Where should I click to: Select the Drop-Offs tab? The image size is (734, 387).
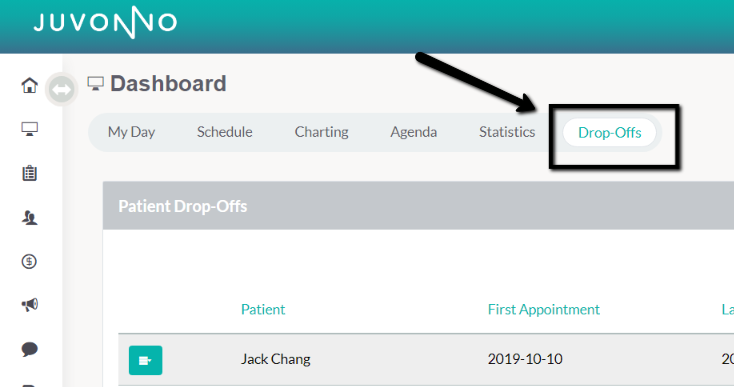(x=609, y=132)
